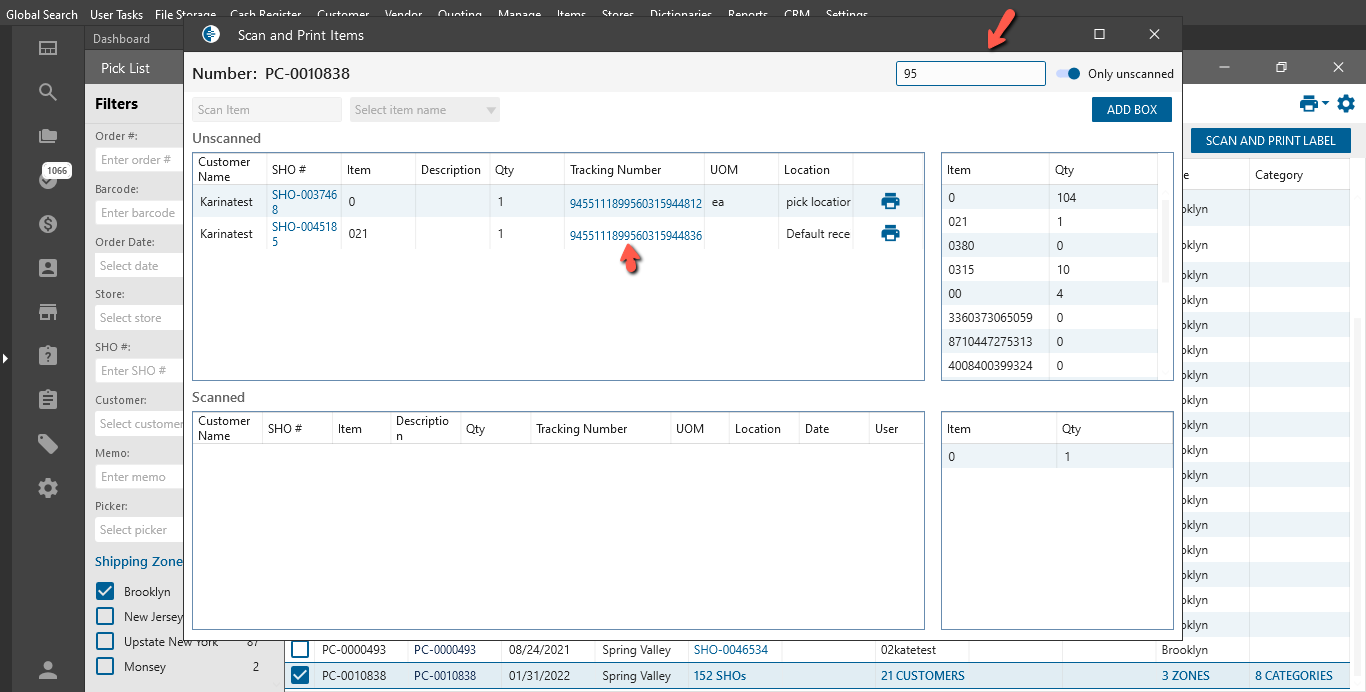Toggle the Only unscanned switch
The width and height of the screenshot is (1366, 692).
(x=1068, y=74)
